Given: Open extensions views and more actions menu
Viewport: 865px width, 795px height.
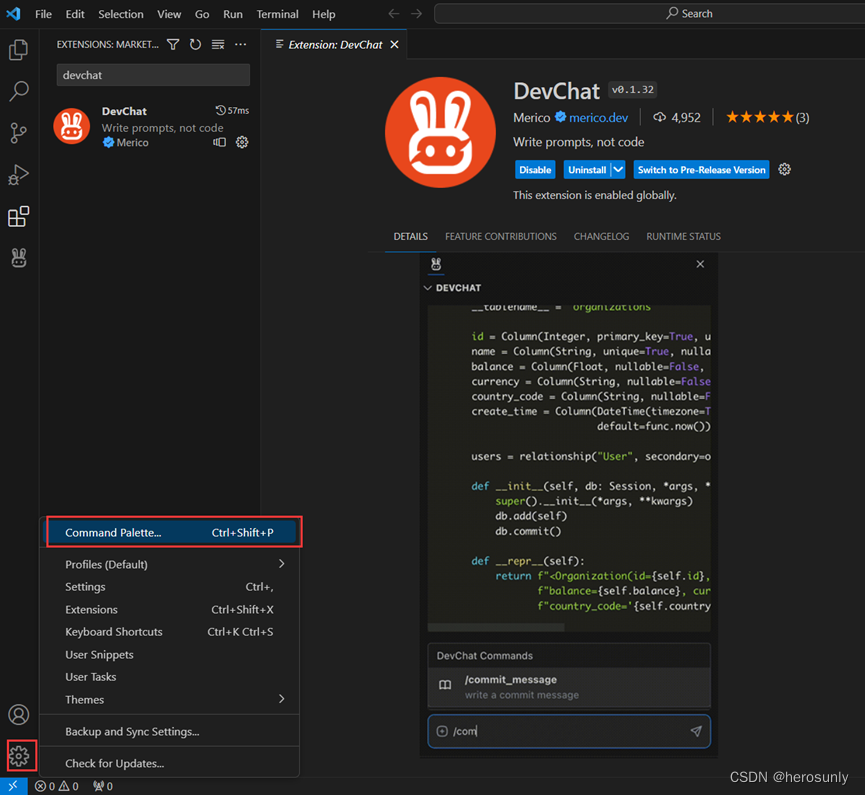Looking at the screenshot, I should pos(241,45).
